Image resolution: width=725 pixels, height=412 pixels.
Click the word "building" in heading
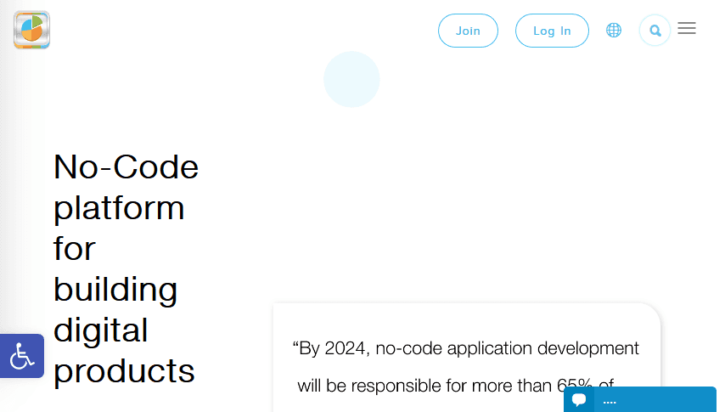tap(115, 289)
